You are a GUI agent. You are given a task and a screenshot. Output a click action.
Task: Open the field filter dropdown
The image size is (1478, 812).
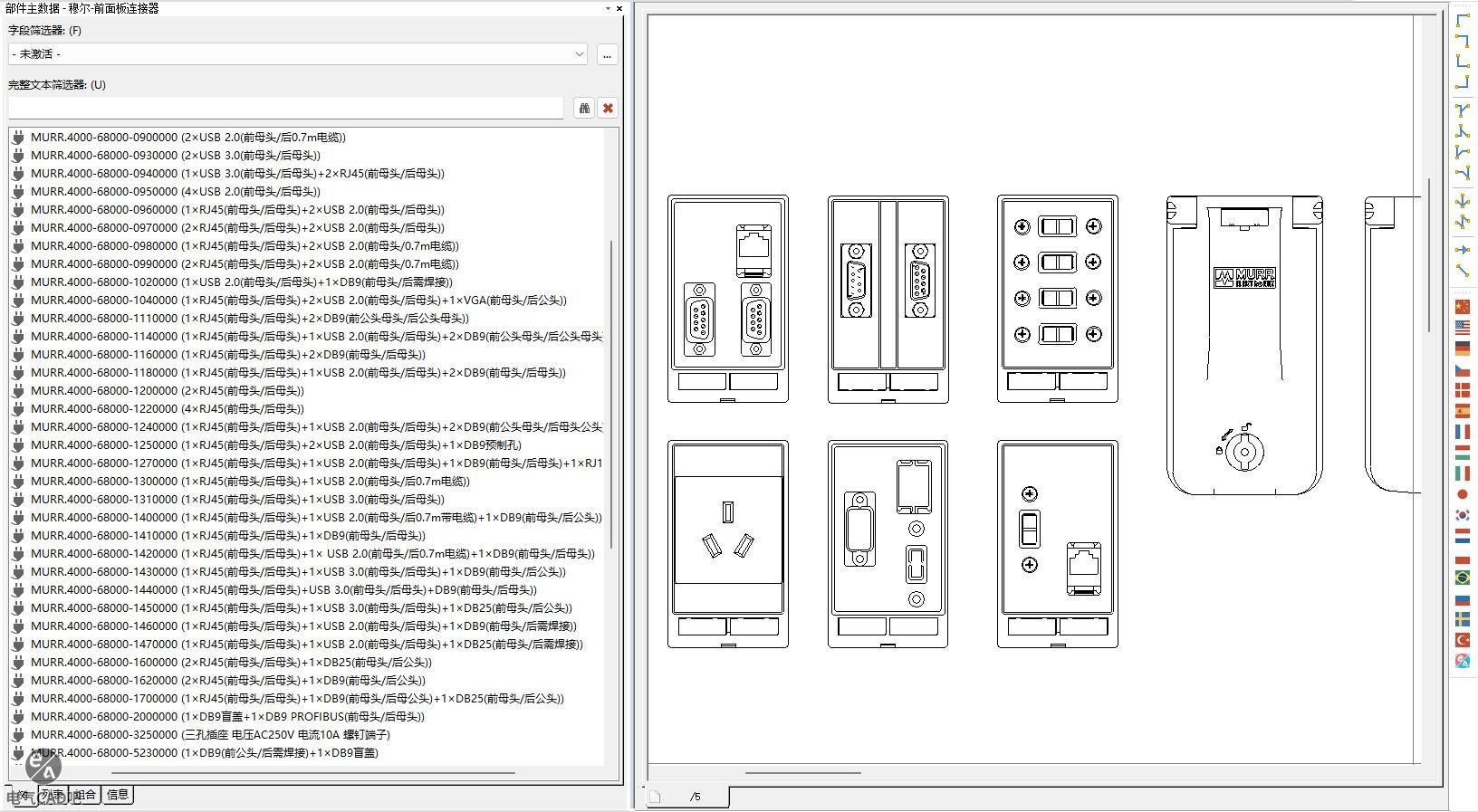[580, 54]
